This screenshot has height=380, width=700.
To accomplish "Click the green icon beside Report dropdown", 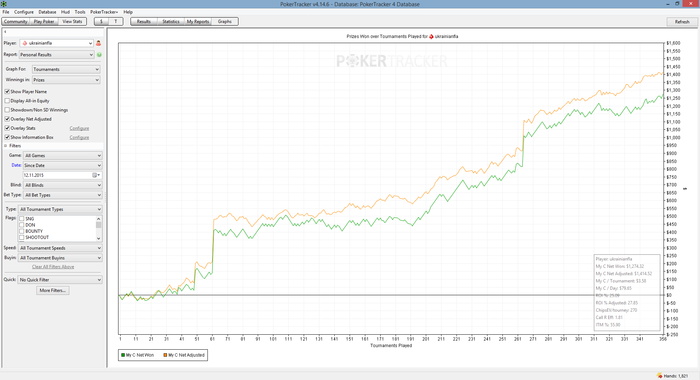I will (x=99, y=54).
